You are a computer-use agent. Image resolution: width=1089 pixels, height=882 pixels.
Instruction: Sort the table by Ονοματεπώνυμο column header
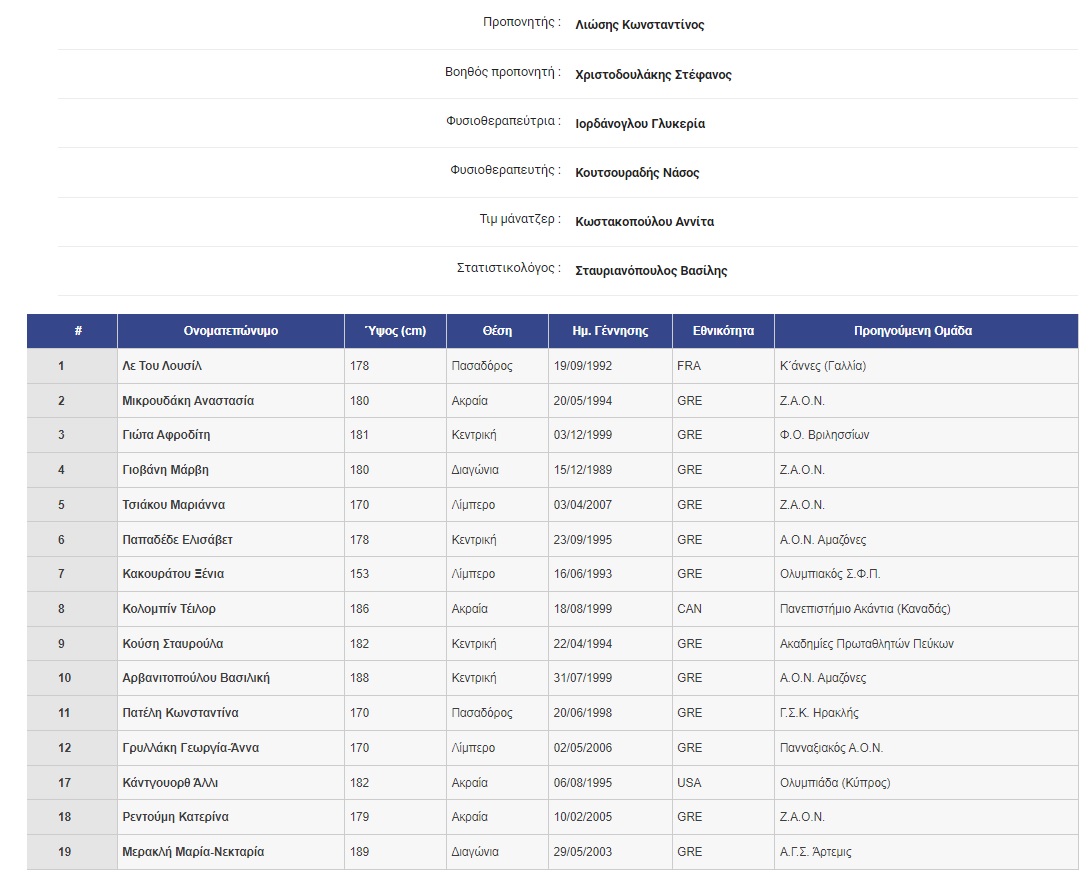coord(230,331)
